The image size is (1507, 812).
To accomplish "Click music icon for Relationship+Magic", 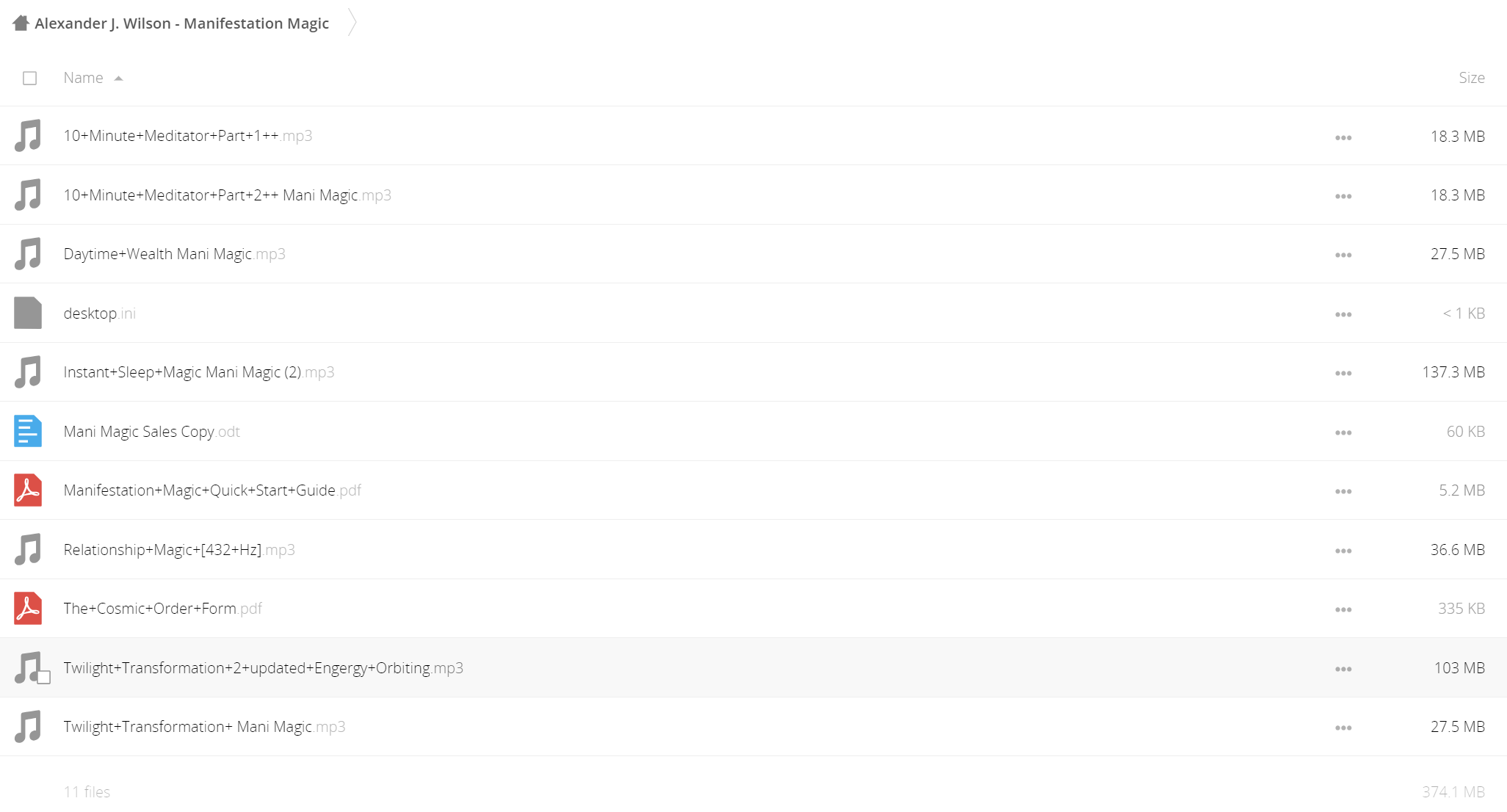I will point(28,549).
